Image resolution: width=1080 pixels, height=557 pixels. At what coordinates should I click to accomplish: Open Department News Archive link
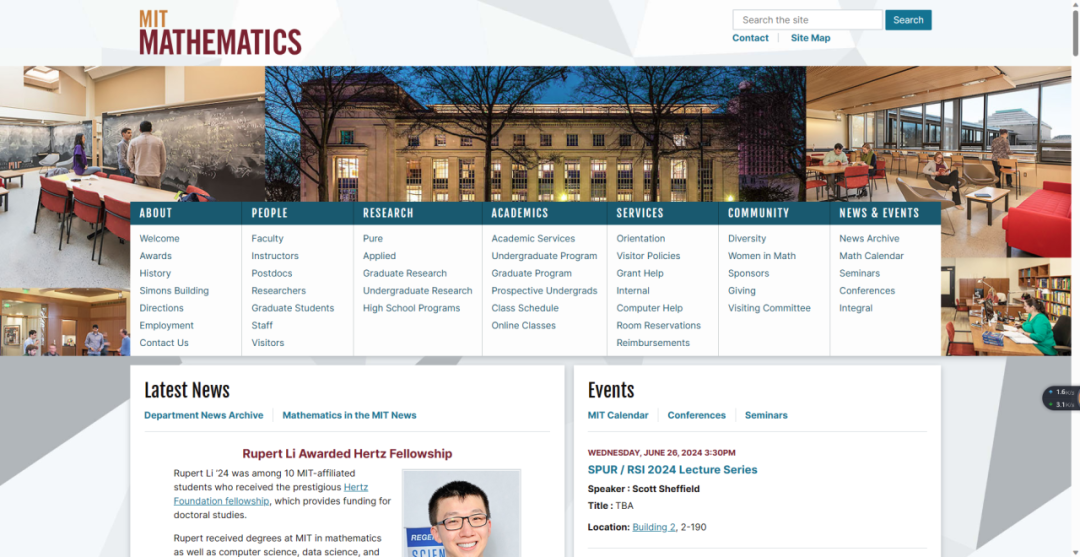[x=203, y=415]
